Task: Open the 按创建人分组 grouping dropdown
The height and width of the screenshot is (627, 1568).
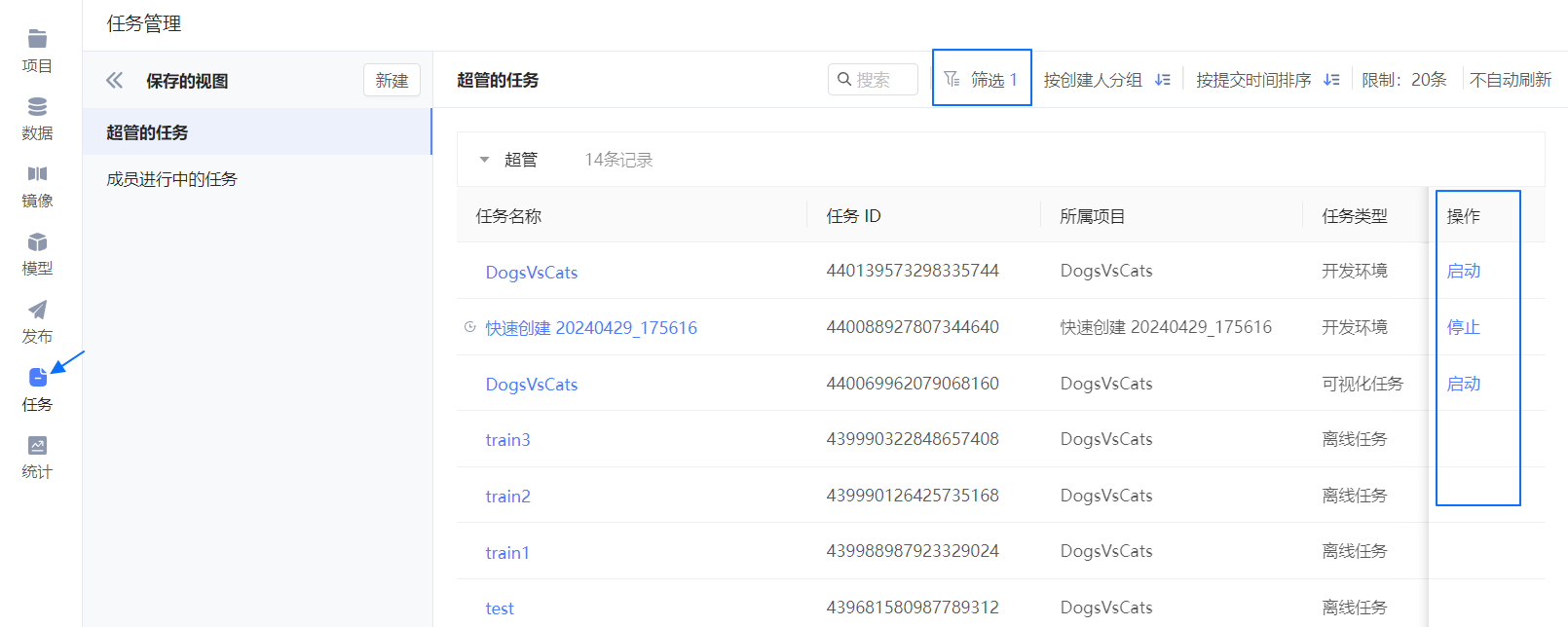Action: click(x=1106, y=80)
